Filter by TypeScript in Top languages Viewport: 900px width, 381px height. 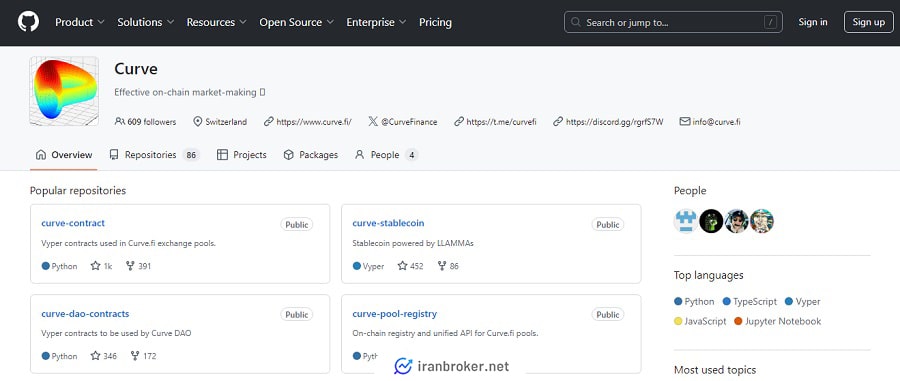tap(750, 301)
